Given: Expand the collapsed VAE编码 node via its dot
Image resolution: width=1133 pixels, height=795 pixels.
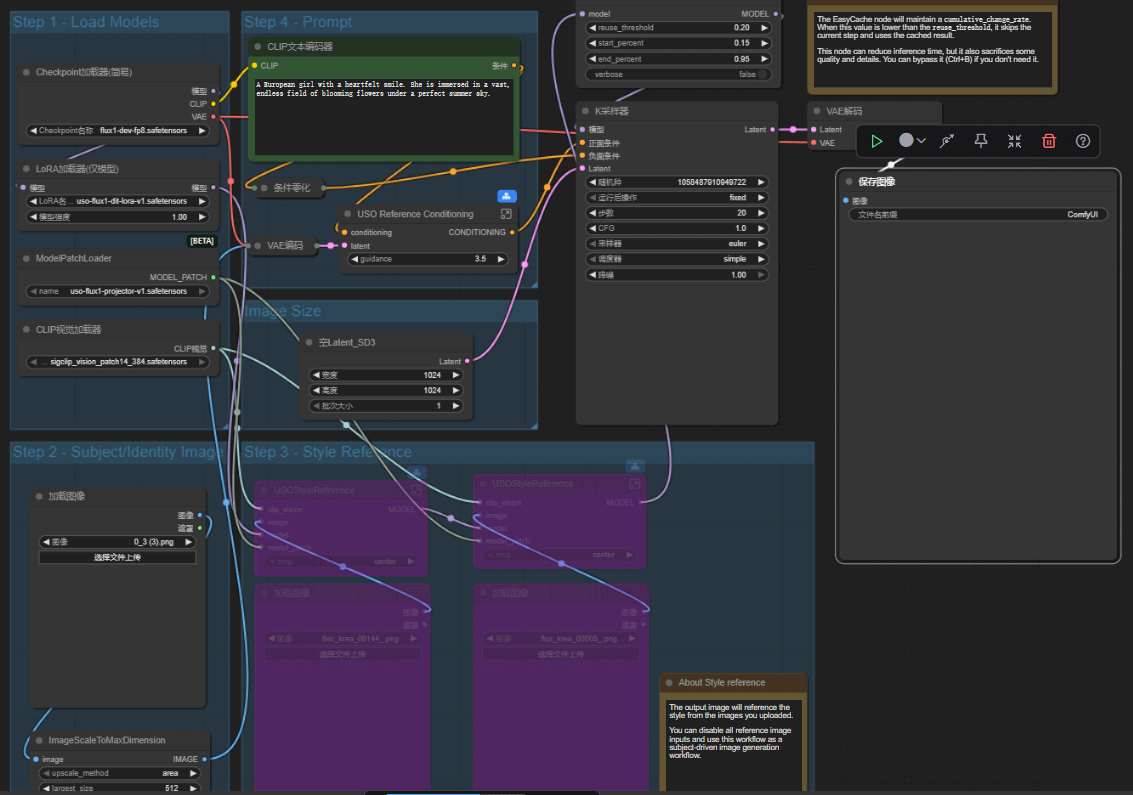Looking at the screenshot, I should [x=257, y=246].
